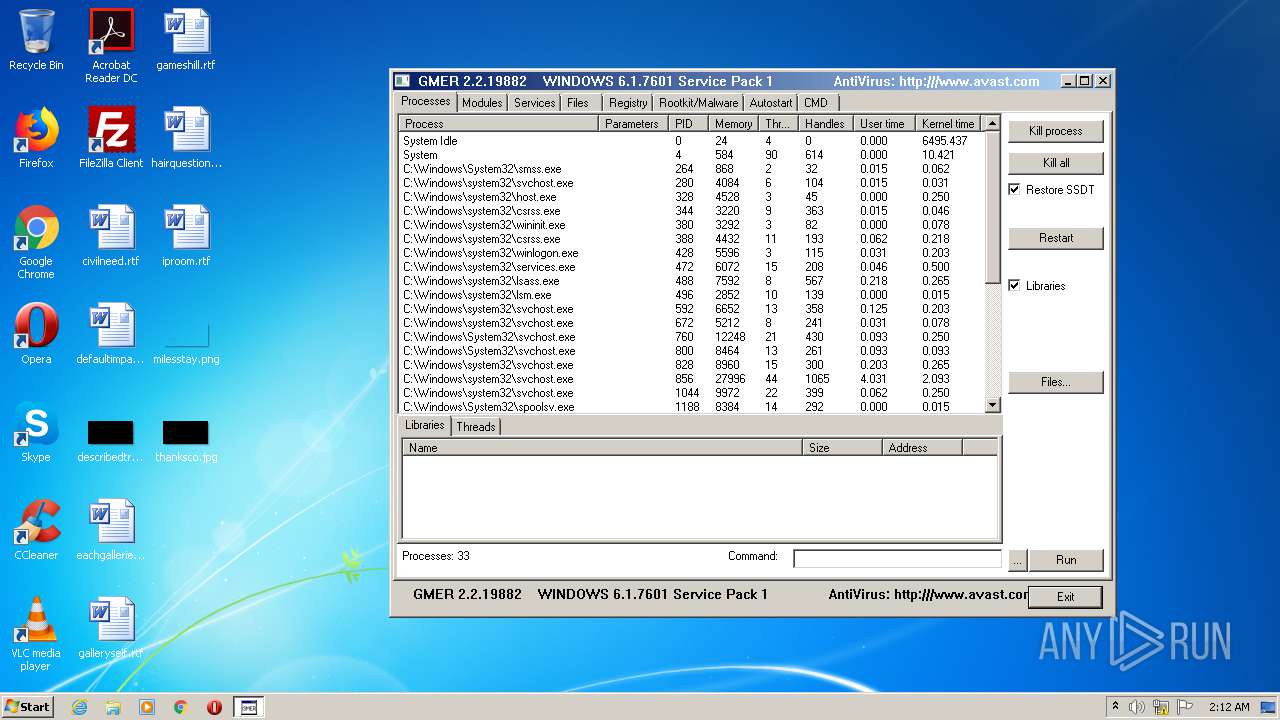Image resolution: width=1280 pixels, height=720 pixels.
Task: Click the Chrome icon in the taskbar
Action: click(180, 707)
